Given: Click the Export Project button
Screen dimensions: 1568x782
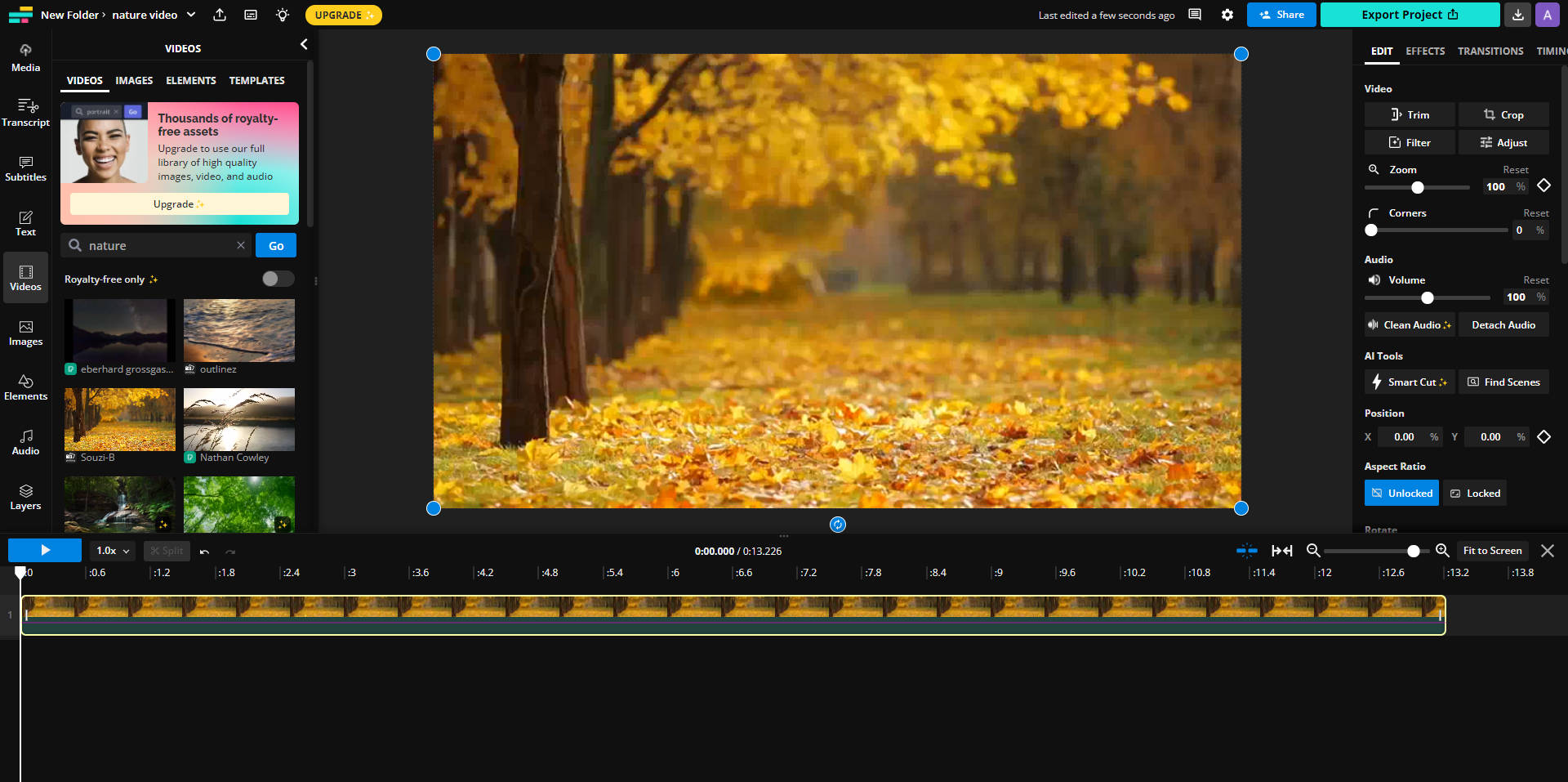Looking at the screenshot, I should pyautogui.click(x=1410, y=15).
